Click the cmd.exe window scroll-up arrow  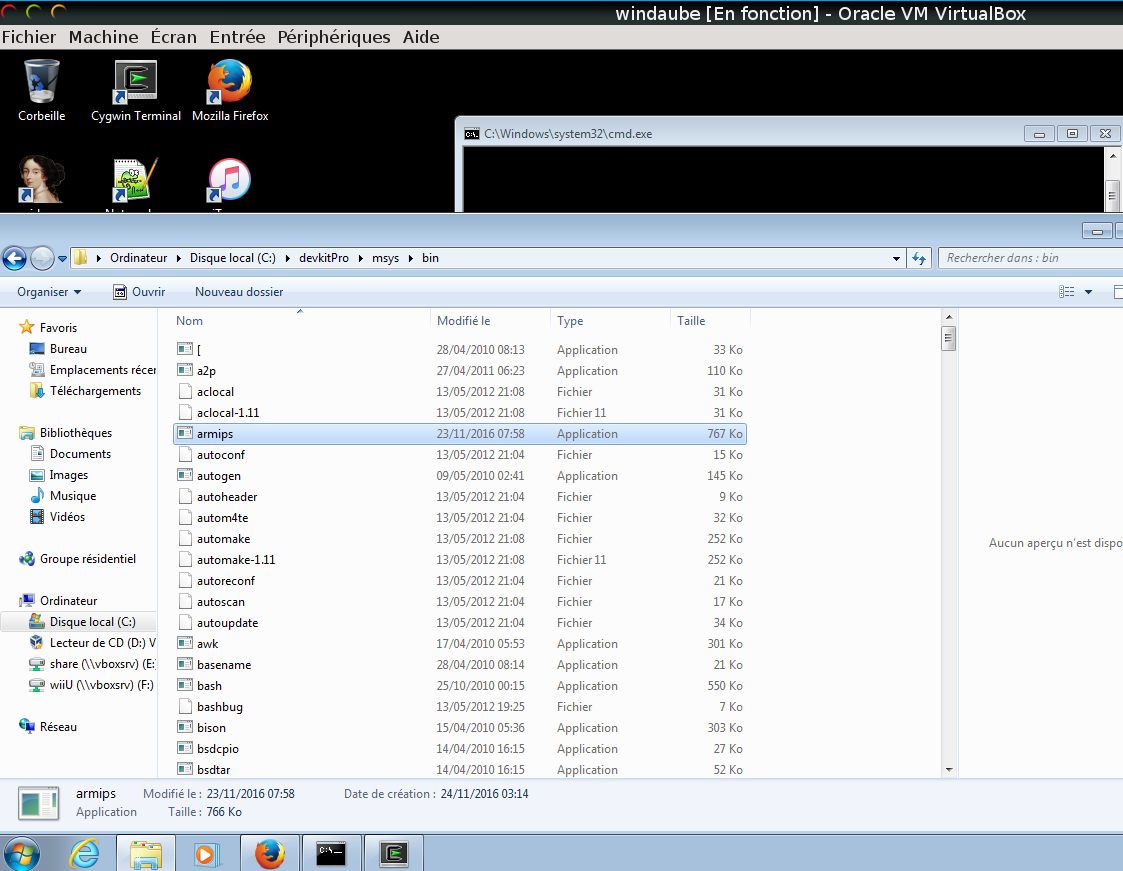[1112, 155]
